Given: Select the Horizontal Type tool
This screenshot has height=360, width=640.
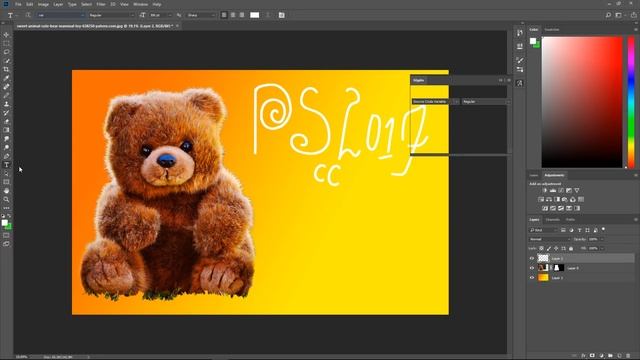Looking at the screenshot, I should (x=6, y=165).
